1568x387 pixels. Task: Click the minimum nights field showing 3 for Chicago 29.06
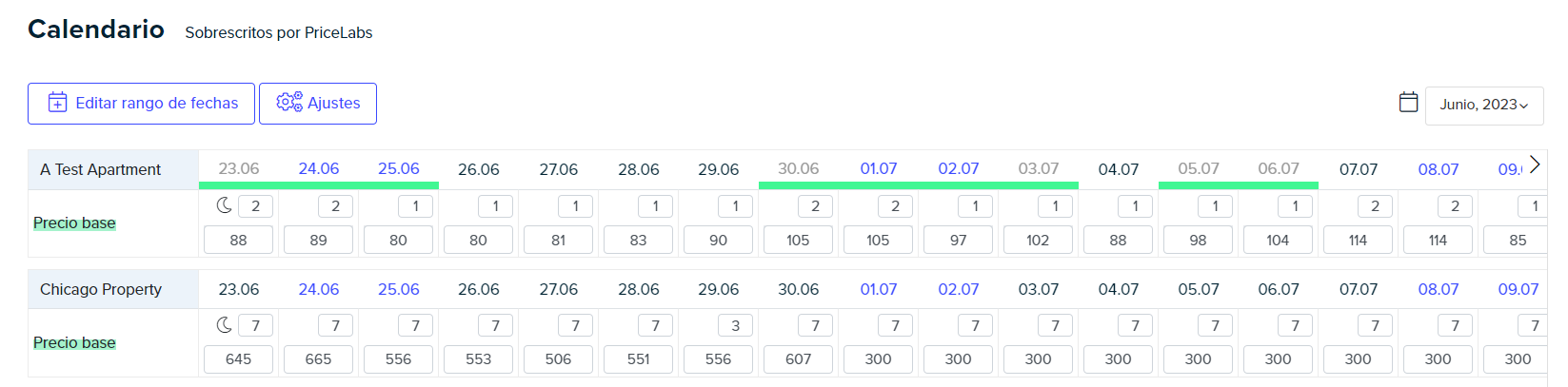(x=735, y=325)
